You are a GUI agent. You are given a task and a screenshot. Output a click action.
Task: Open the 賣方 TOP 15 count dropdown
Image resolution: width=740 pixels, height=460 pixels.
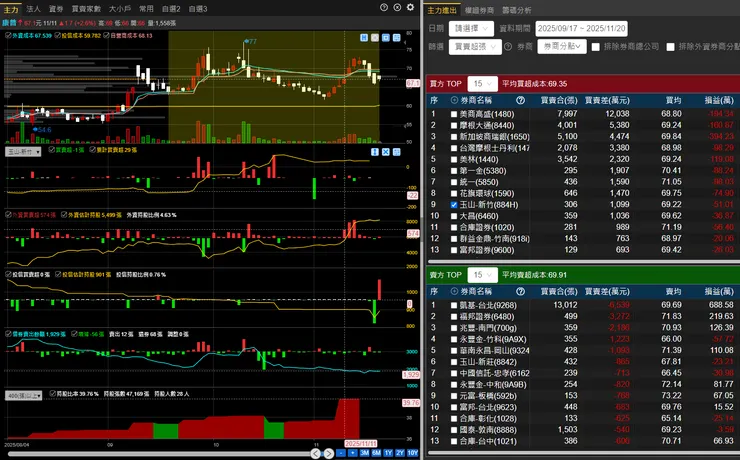tap(482, 275)
